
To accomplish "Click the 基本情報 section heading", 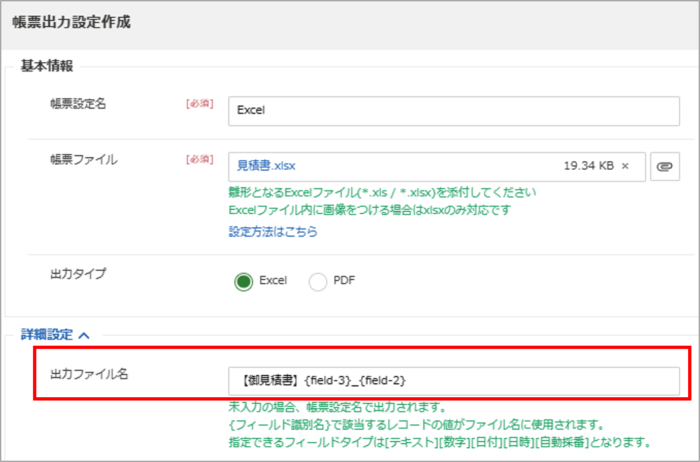I will point(47,66).
